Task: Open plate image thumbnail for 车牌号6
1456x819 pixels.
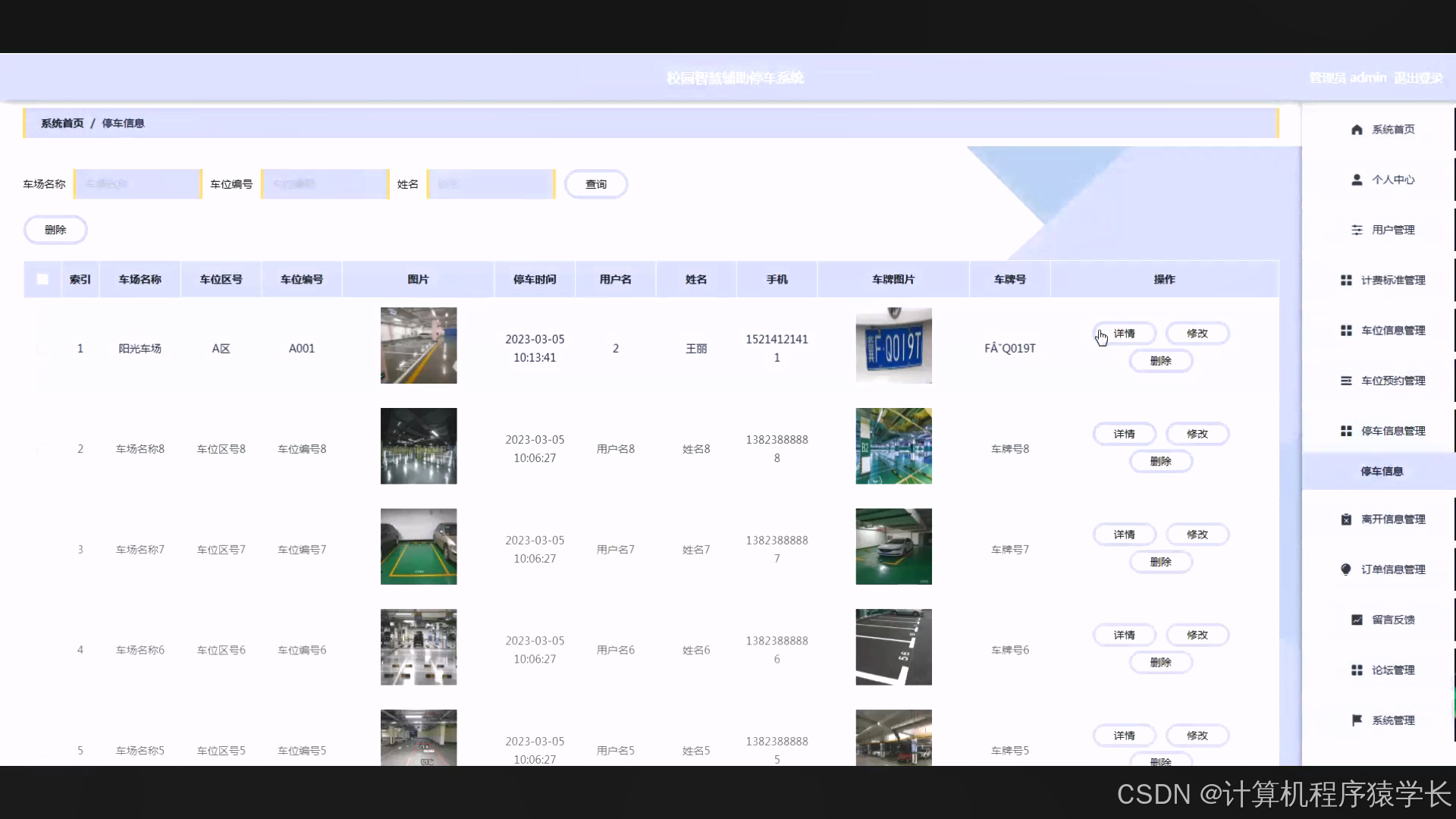Action: click(893, 647)
